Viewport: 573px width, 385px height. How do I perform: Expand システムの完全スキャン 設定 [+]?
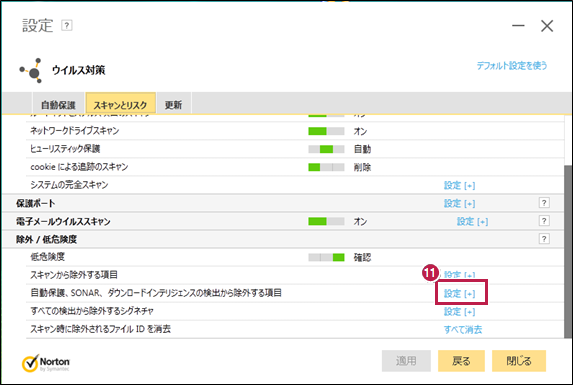(x=459, y=186)
